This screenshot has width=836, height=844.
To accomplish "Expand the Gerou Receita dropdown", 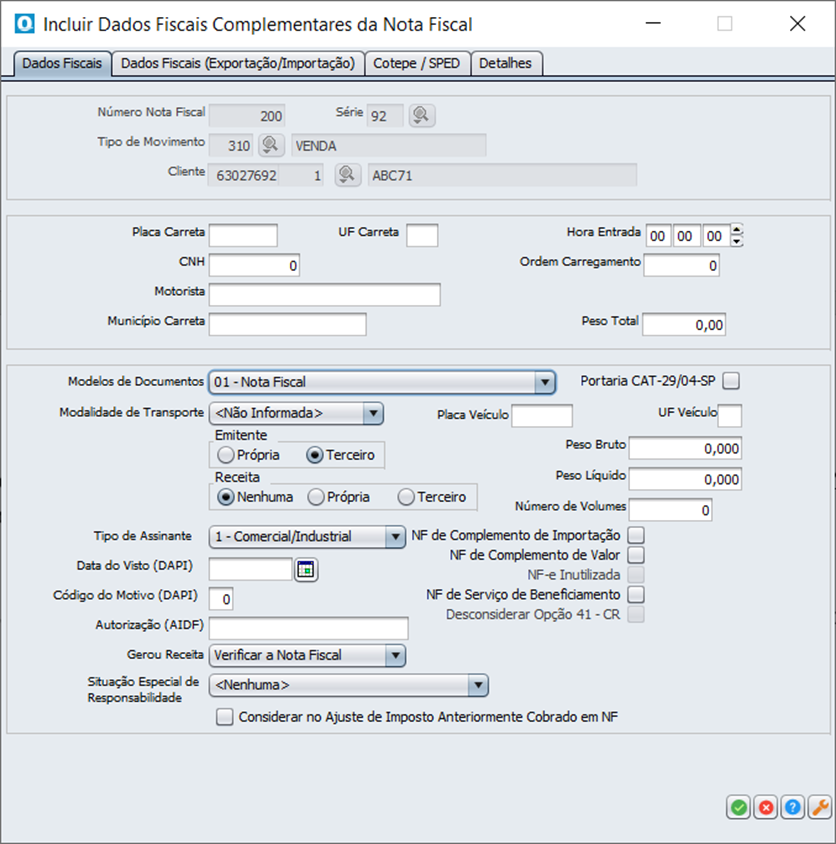I will (394, 655).
